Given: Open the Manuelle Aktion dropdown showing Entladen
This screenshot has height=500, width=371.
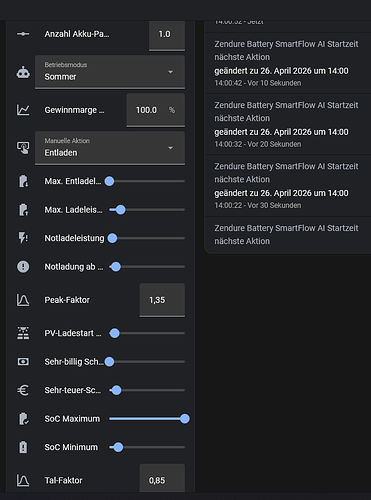Looking at the screenshot, I should [110, 148].
